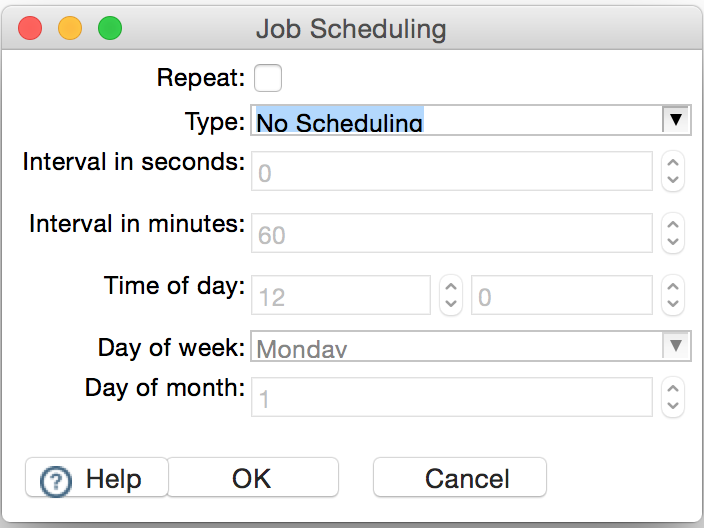Click the Type dropdown arrow button
The image size is (704, 528).
coord(677,121)
